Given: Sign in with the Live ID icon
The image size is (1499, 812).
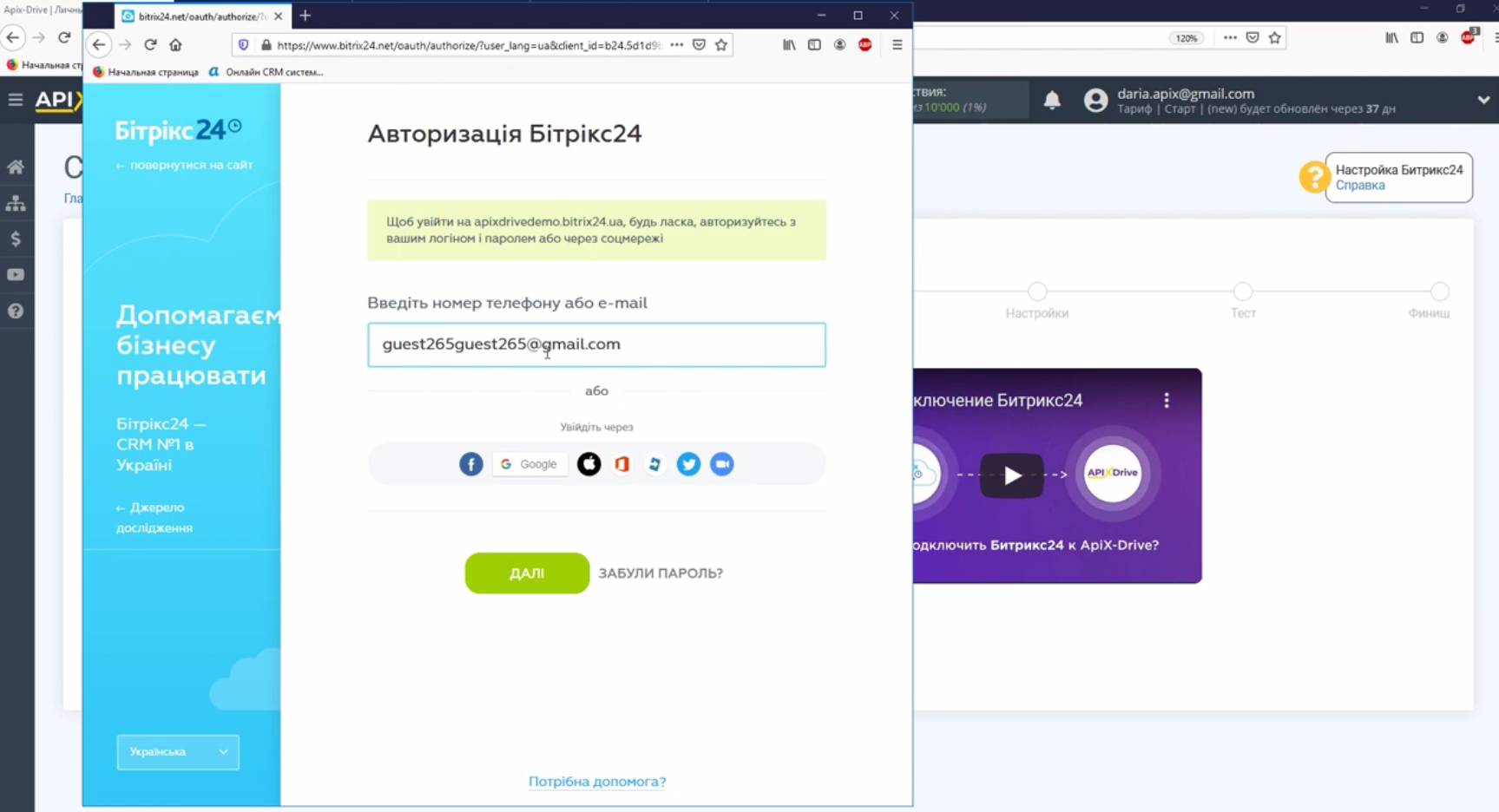Looking at the screenshot, I should pyautogui.click(x=655, y=464).
